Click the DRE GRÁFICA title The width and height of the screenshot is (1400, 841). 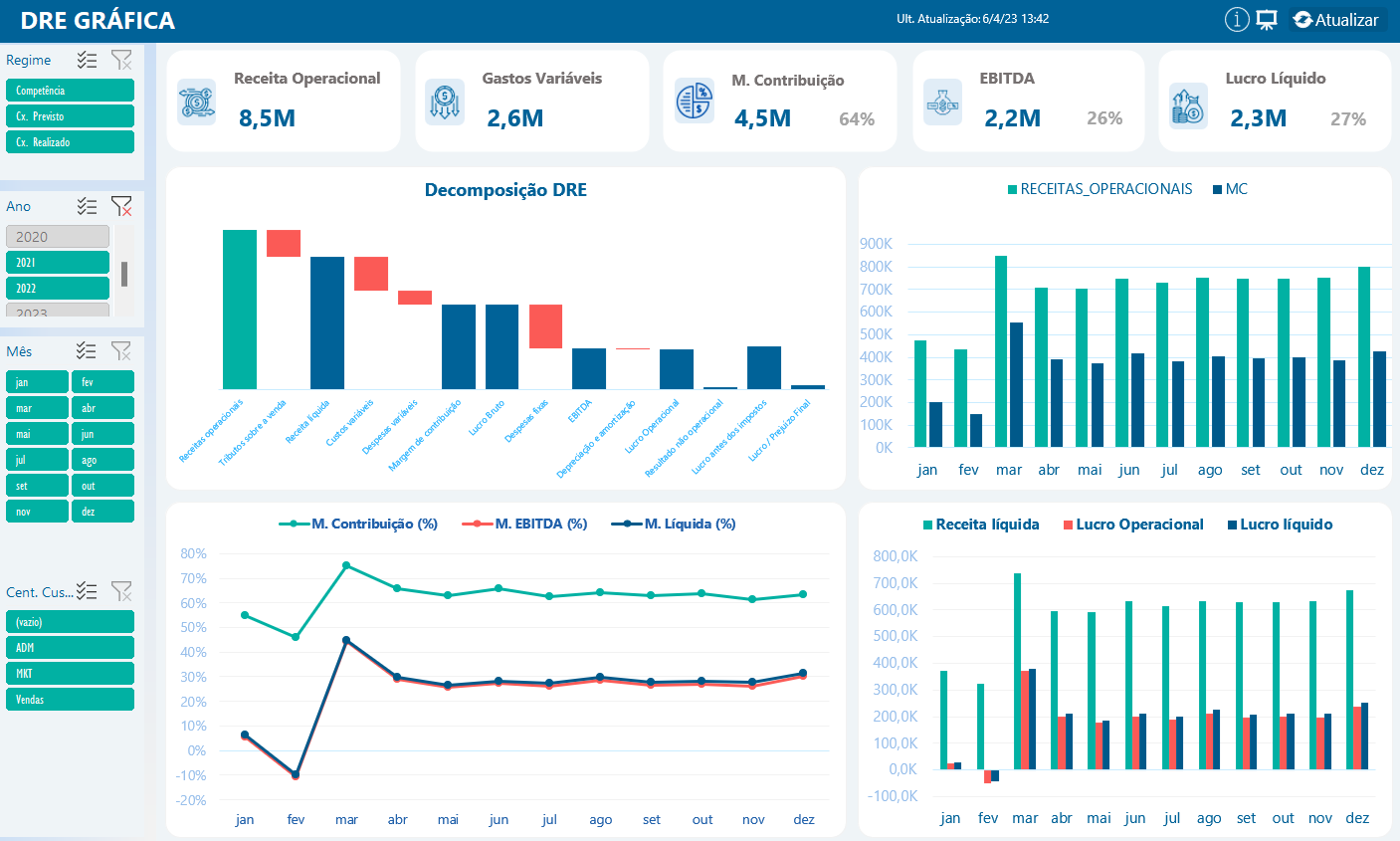98,21
